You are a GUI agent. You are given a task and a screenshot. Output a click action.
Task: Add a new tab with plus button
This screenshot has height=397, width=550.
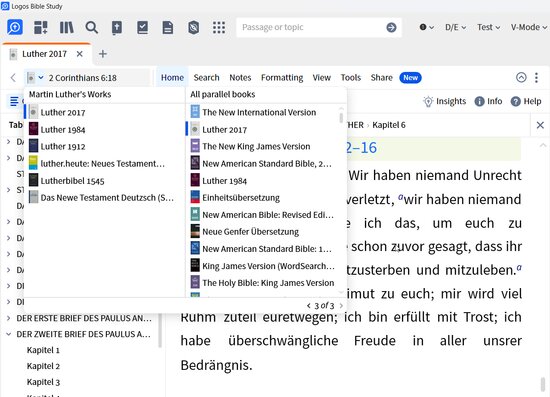(x=103, y=54)
